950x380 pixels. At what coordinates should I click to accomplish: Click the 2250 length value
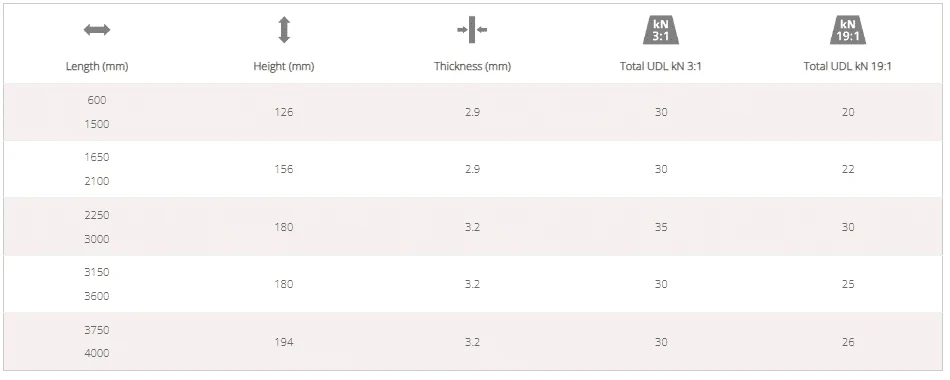pyautogui.click(x=97, y=216)
